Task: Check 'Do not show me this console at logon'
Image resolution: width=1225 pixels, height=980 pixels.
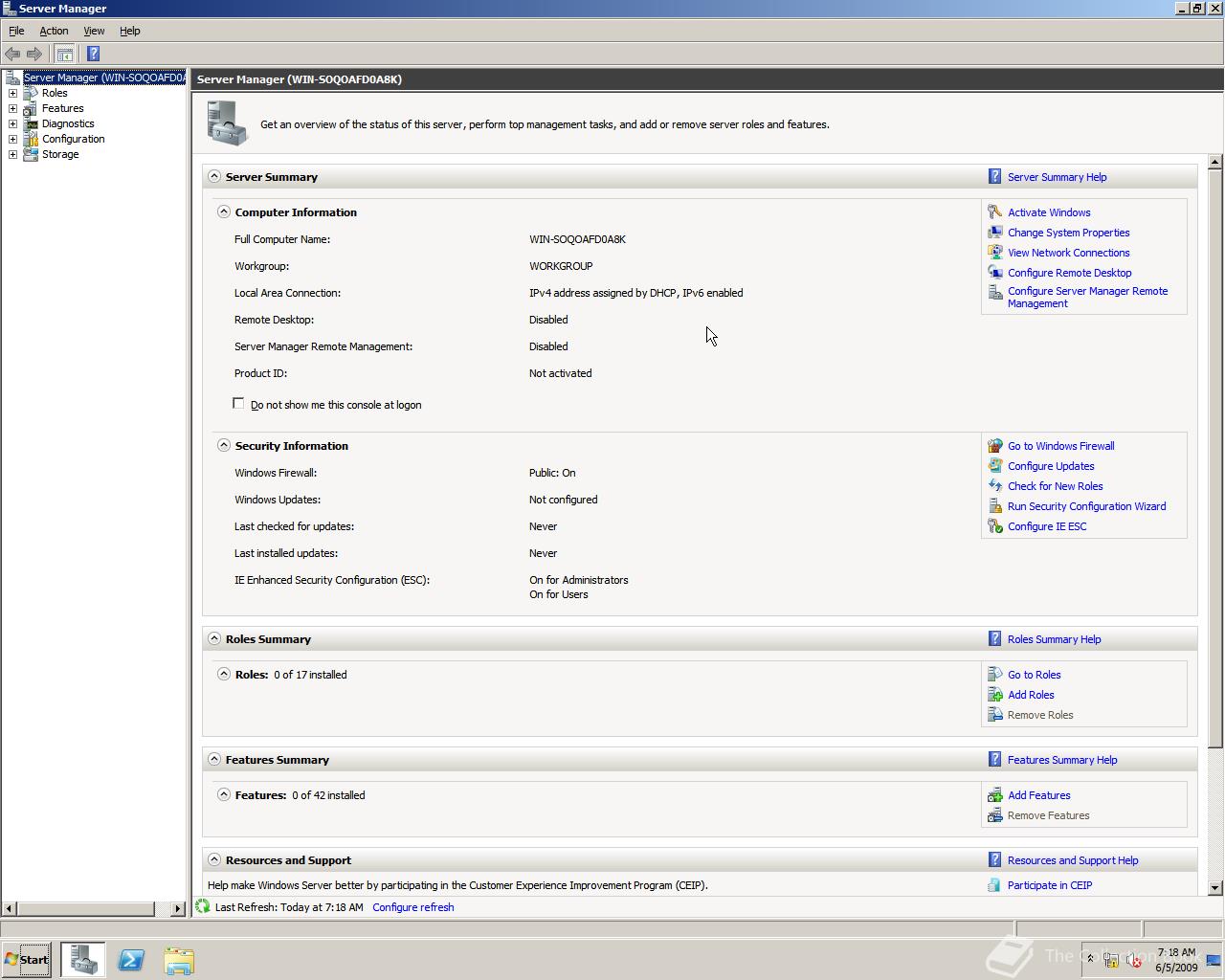Action: pyautogui.click(x=238, y=404)
